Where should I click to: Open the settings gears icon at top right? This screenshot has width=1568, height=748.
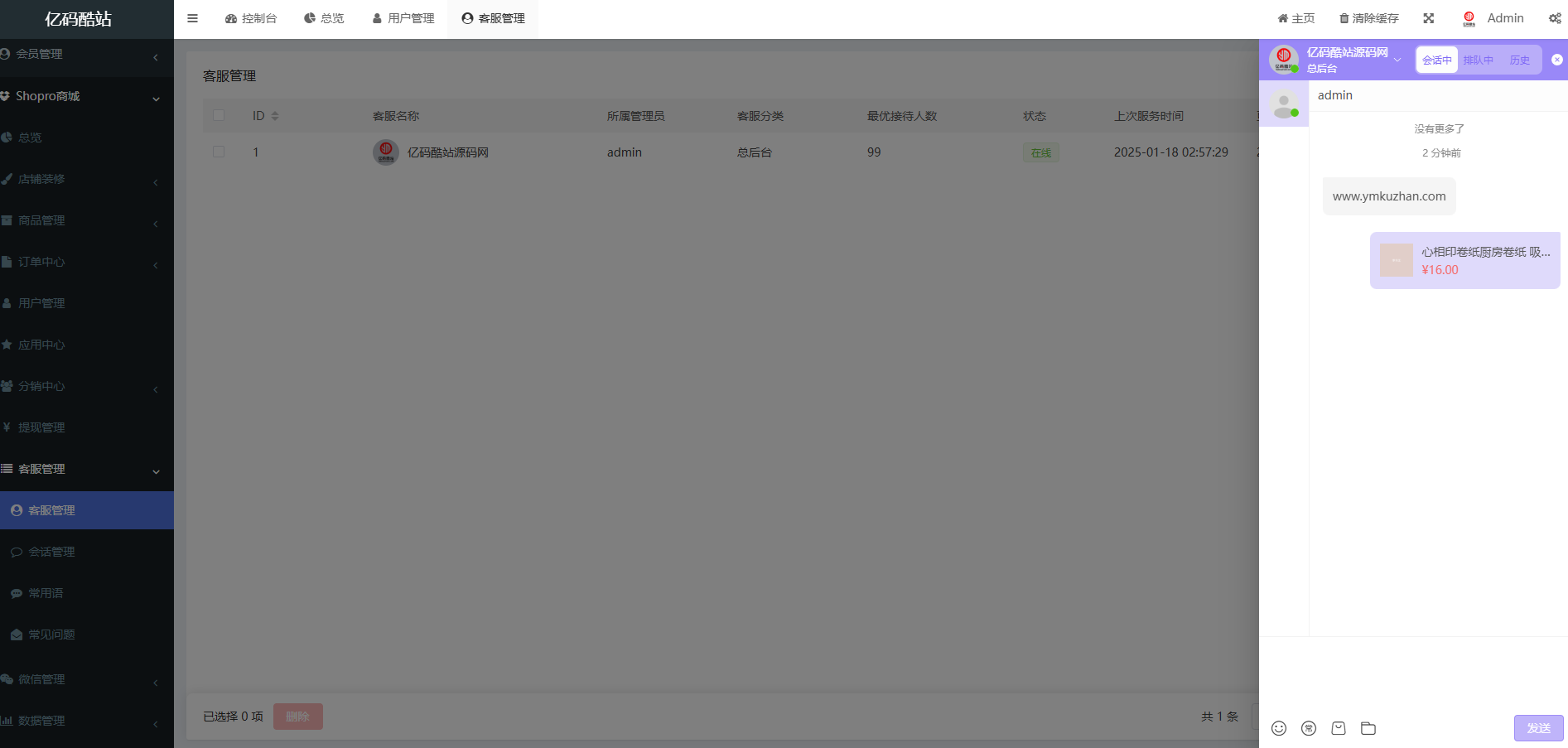click(1555, 18)
